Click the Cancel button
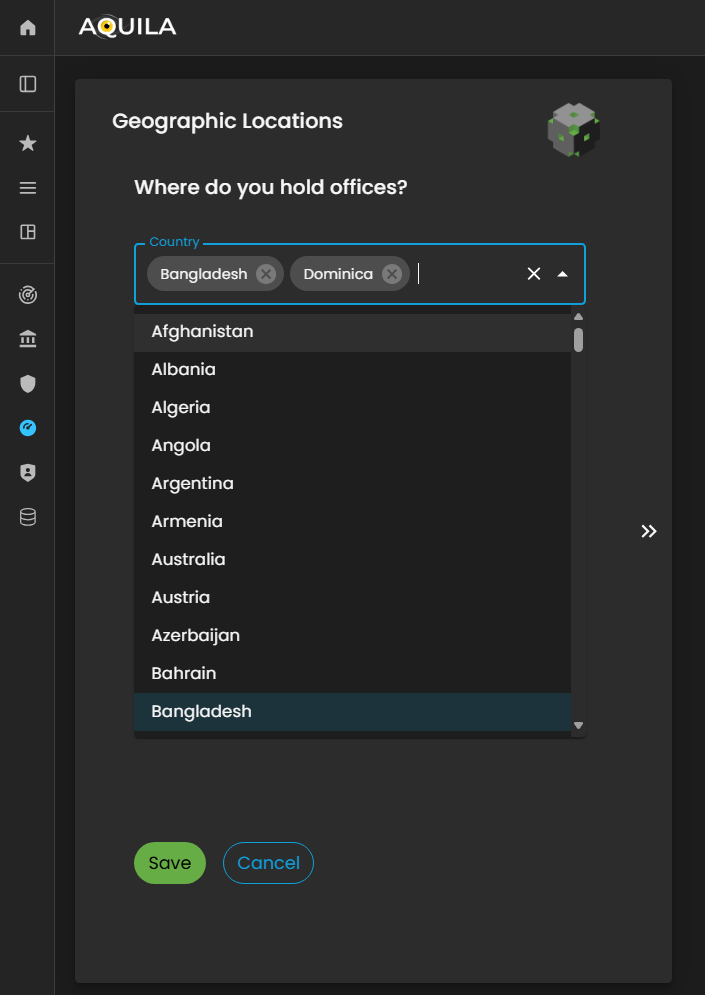705x995 pixels. pos(268,863)
